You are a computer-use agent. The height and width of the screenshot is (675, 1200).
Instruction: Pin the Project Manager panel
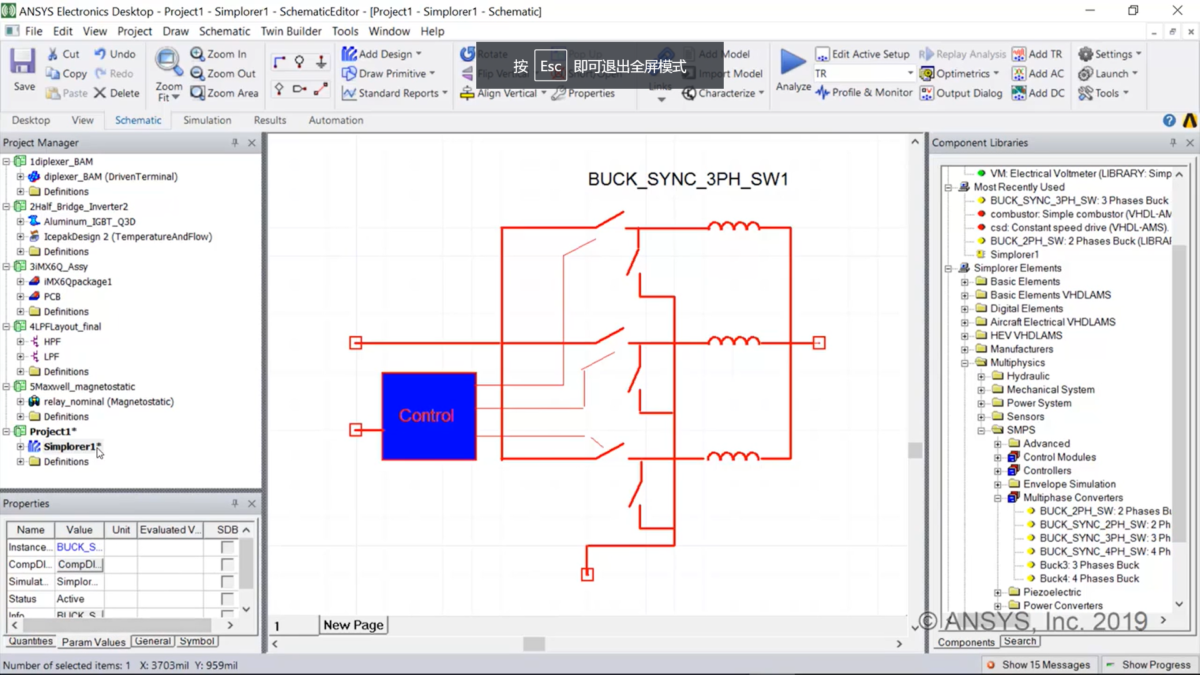[235, 143]
